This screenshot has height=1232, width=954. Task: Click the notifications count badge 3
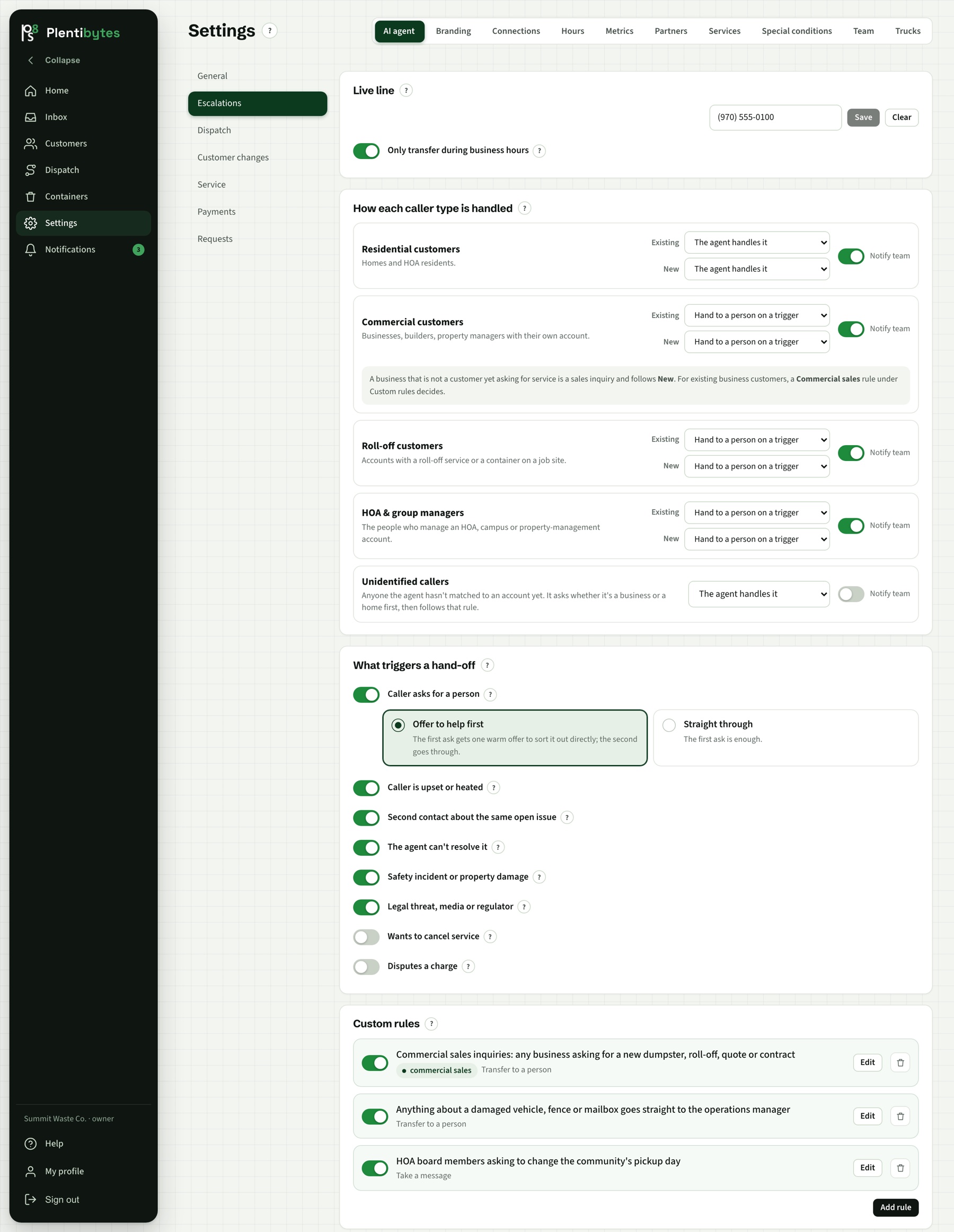[x=138, y=250]
